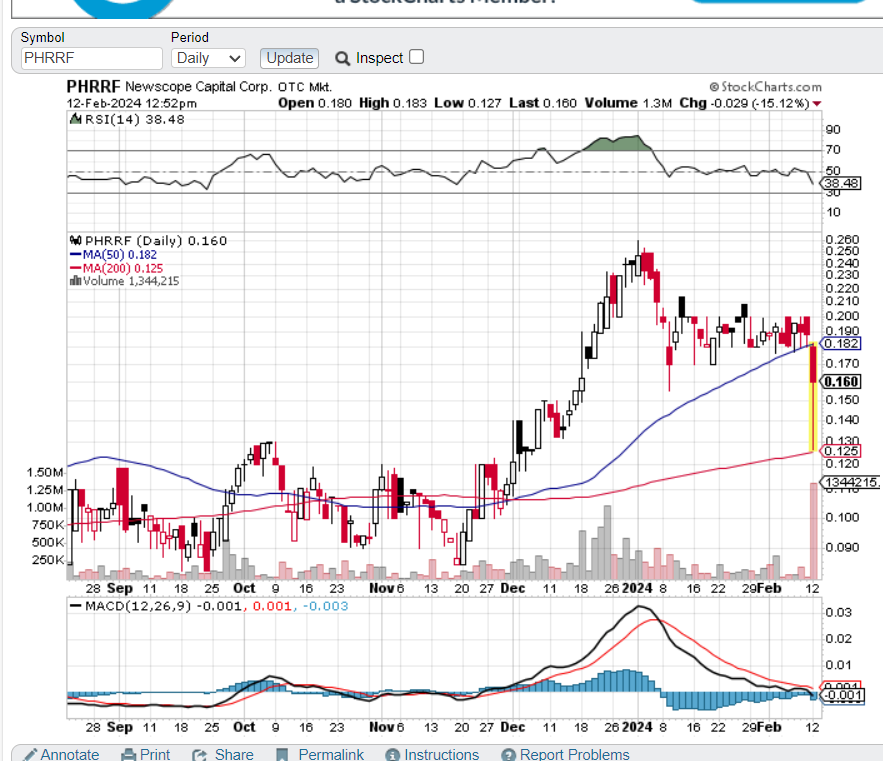Click the green overbought RSI region

tap(617, 144)
